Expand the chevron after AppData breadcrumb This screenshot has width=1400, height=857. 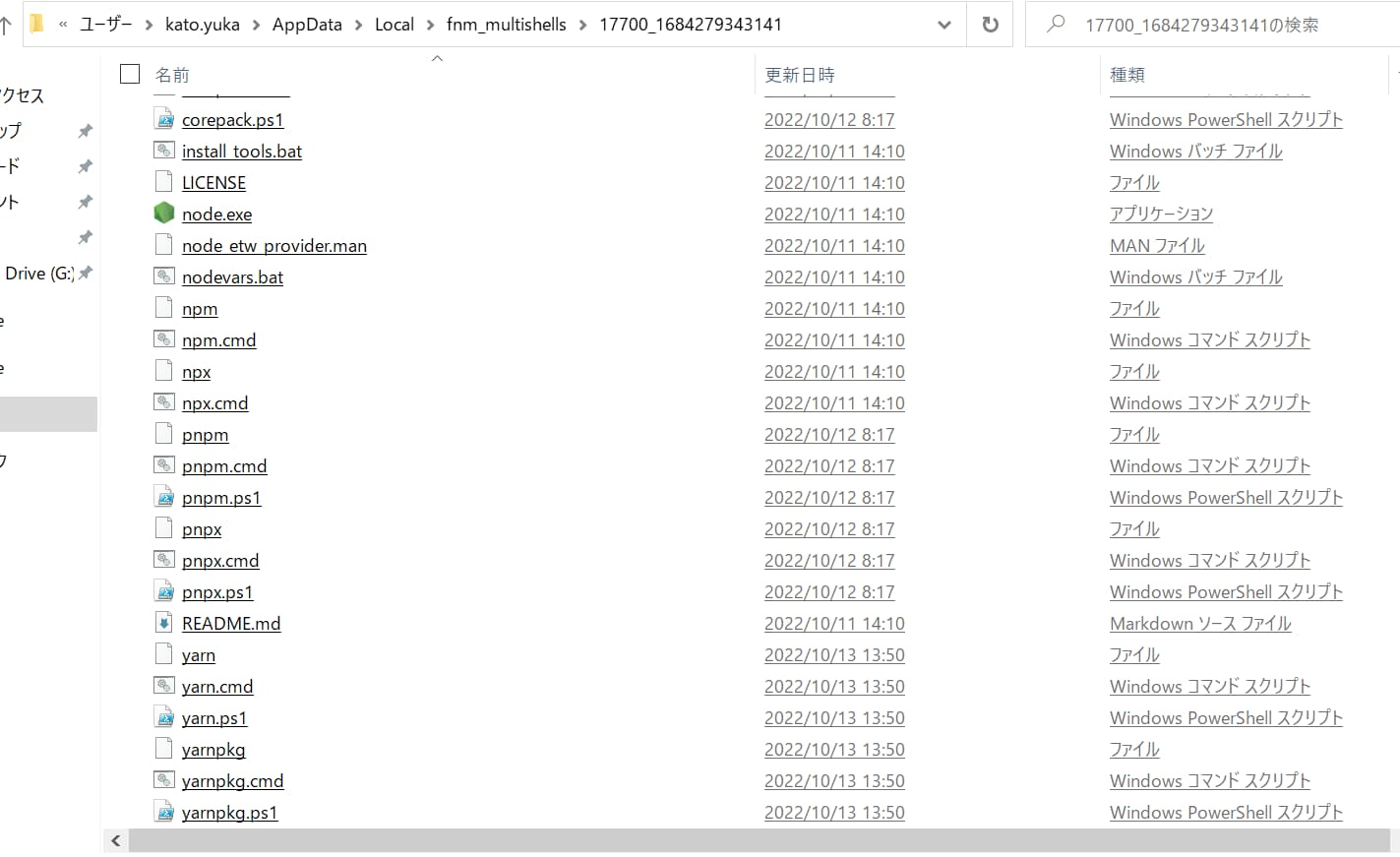(x=358, y=25)
